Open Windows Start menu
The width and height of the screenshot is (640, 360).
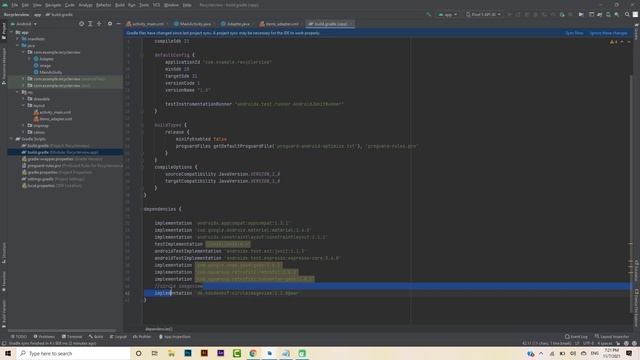8,353
